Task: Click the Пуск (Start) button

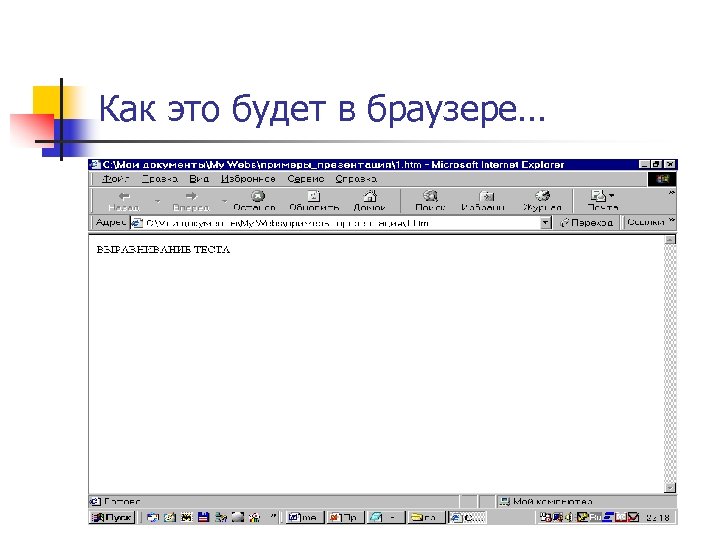Action: click(112, 518)
